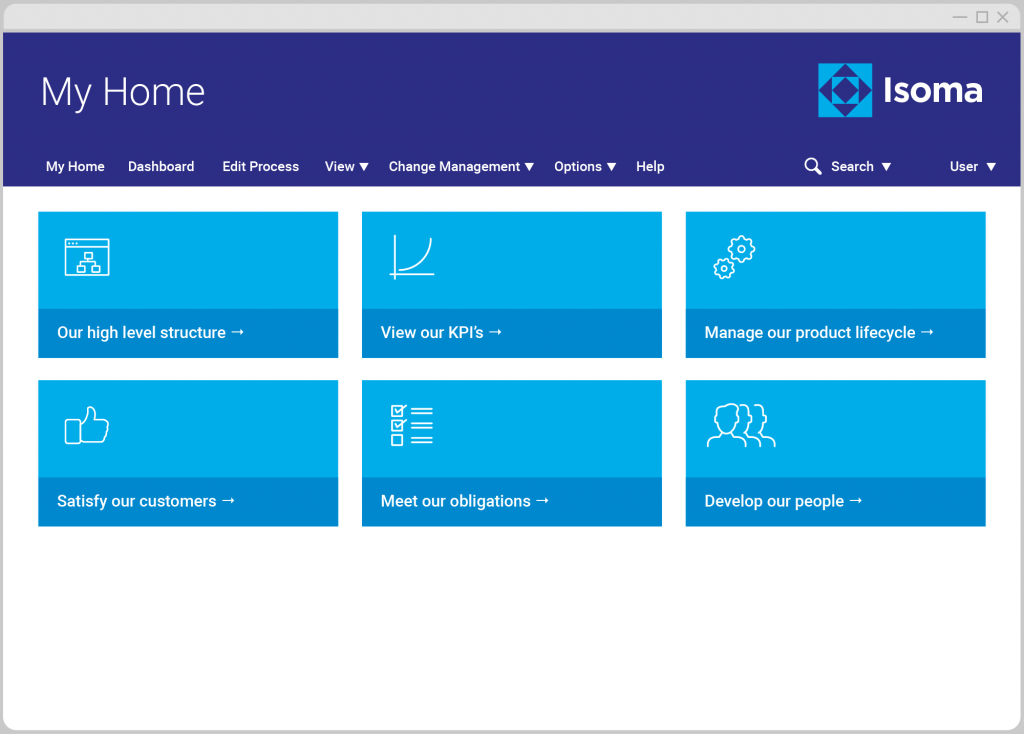The height and width of the screenshot is (734, 1024).
Task: Click the gears product lifecycle icon
Action: [x=734, y=257]
